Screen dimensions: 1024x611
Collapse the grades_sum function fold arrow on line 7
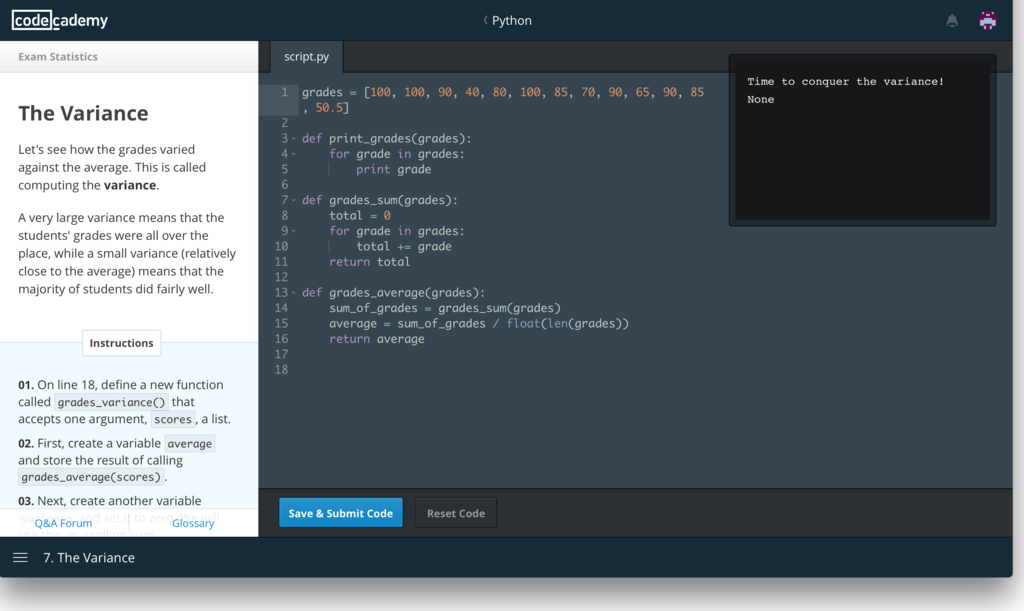[294, 200]
